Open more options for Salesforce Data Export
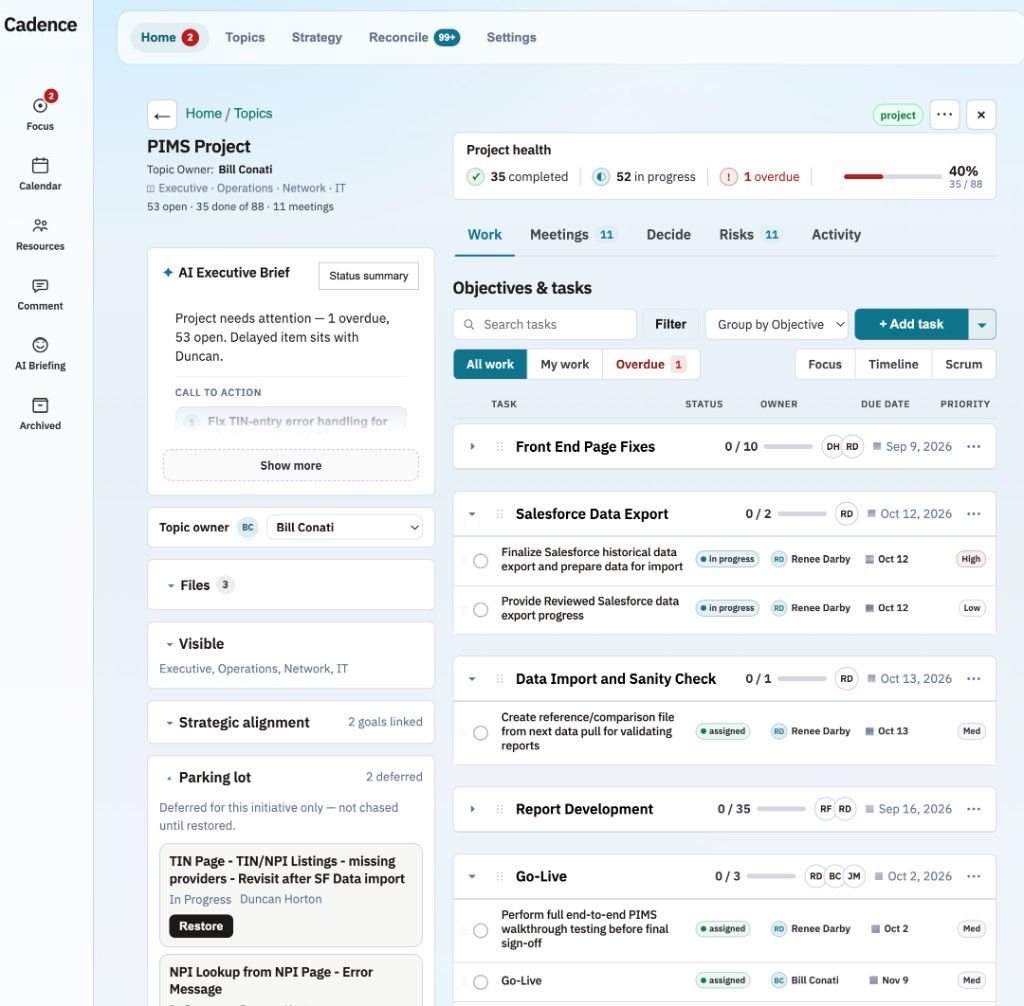Viewport: 1024px width, 1006px height. (974, 514)
